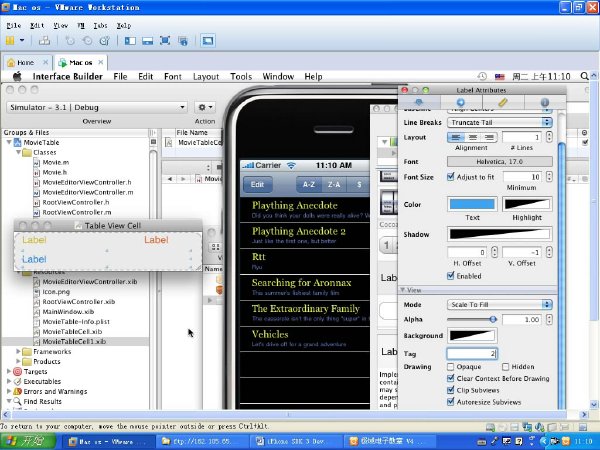Open the Time Machine menu bar icon
This screenshot has height=450, width=600.
[x=482, y=77]
